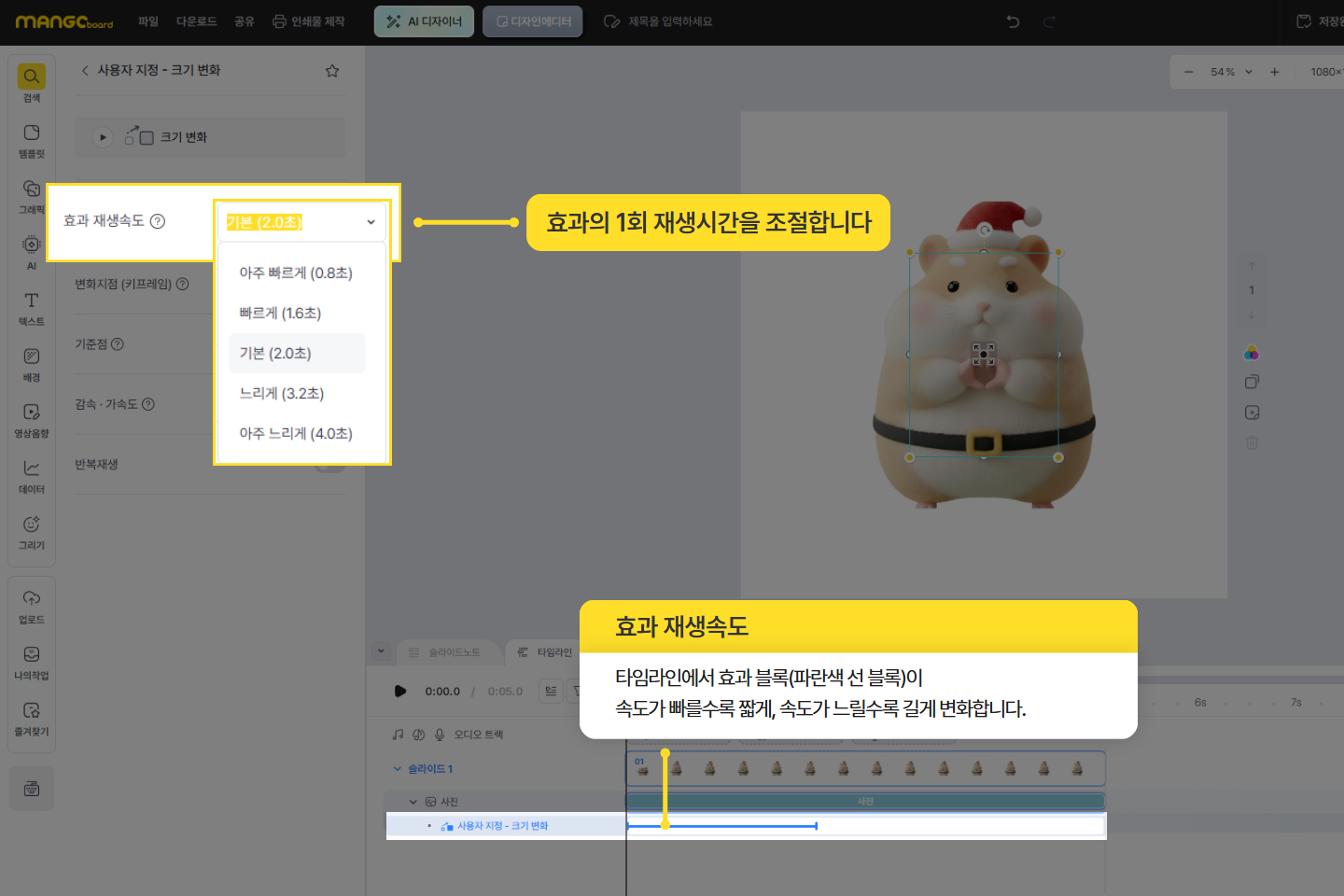1344x896 pixels.
Task: Click the undo arrow icon
Action: point(1013,21)
